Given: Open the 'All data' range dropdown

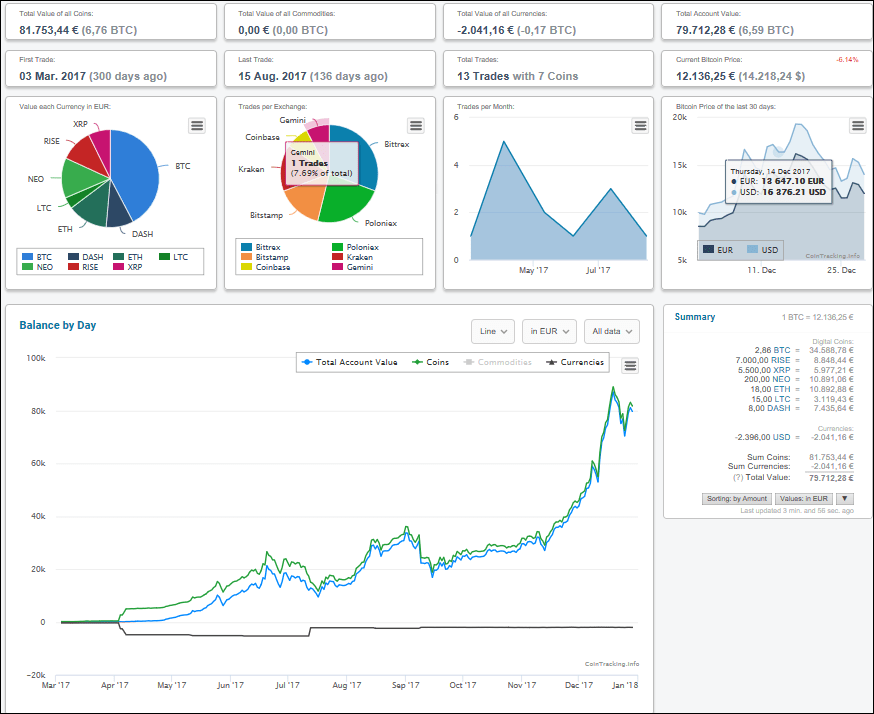Looking at the screenshot, I should [611, 331].
